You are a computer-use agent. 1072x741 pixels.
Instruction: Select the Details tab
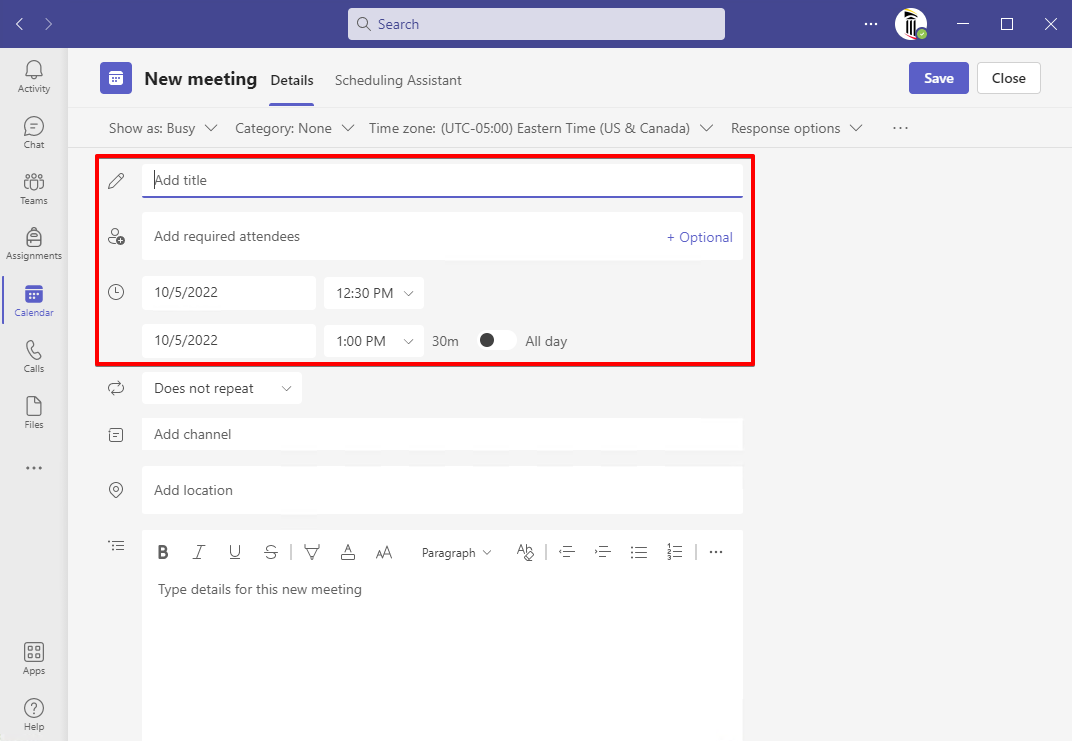(292, 80)
